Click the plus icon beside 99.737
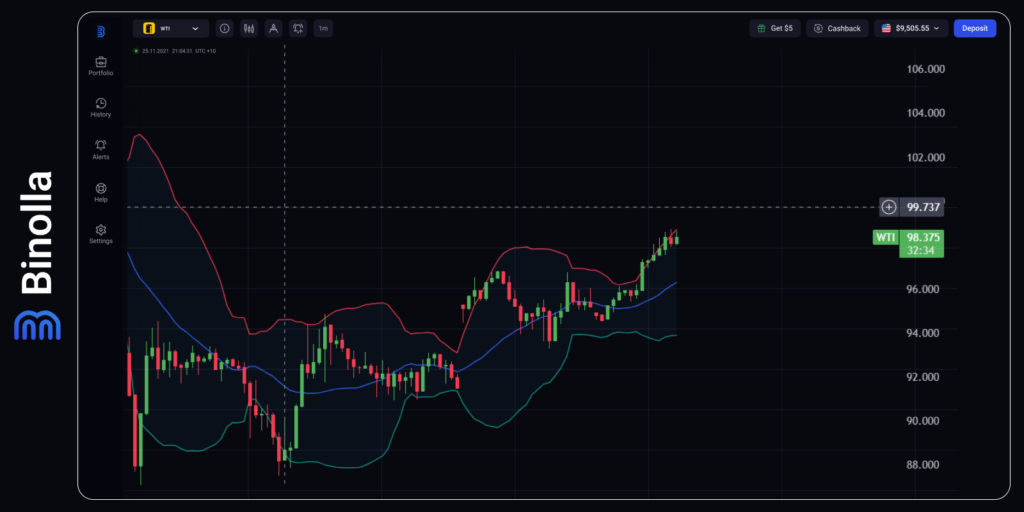This screenshot has width=1024, height=512. 888,208
